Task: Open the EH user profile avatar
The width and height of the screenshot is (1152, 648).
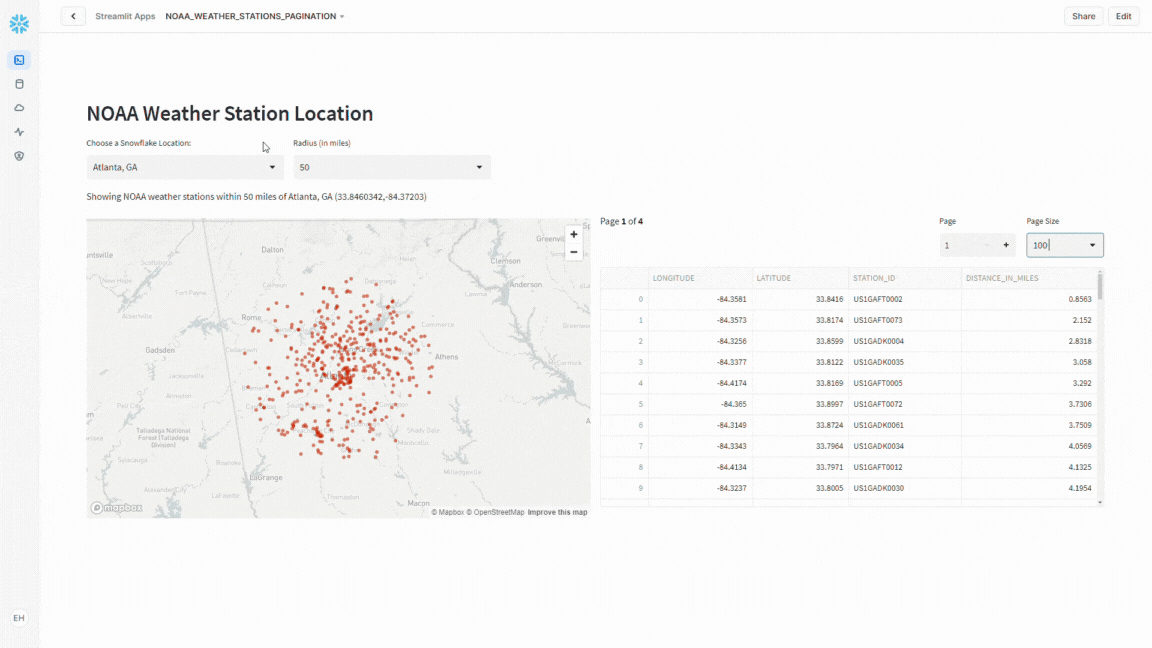Action: pyautogui.click(x=19, y=618)
